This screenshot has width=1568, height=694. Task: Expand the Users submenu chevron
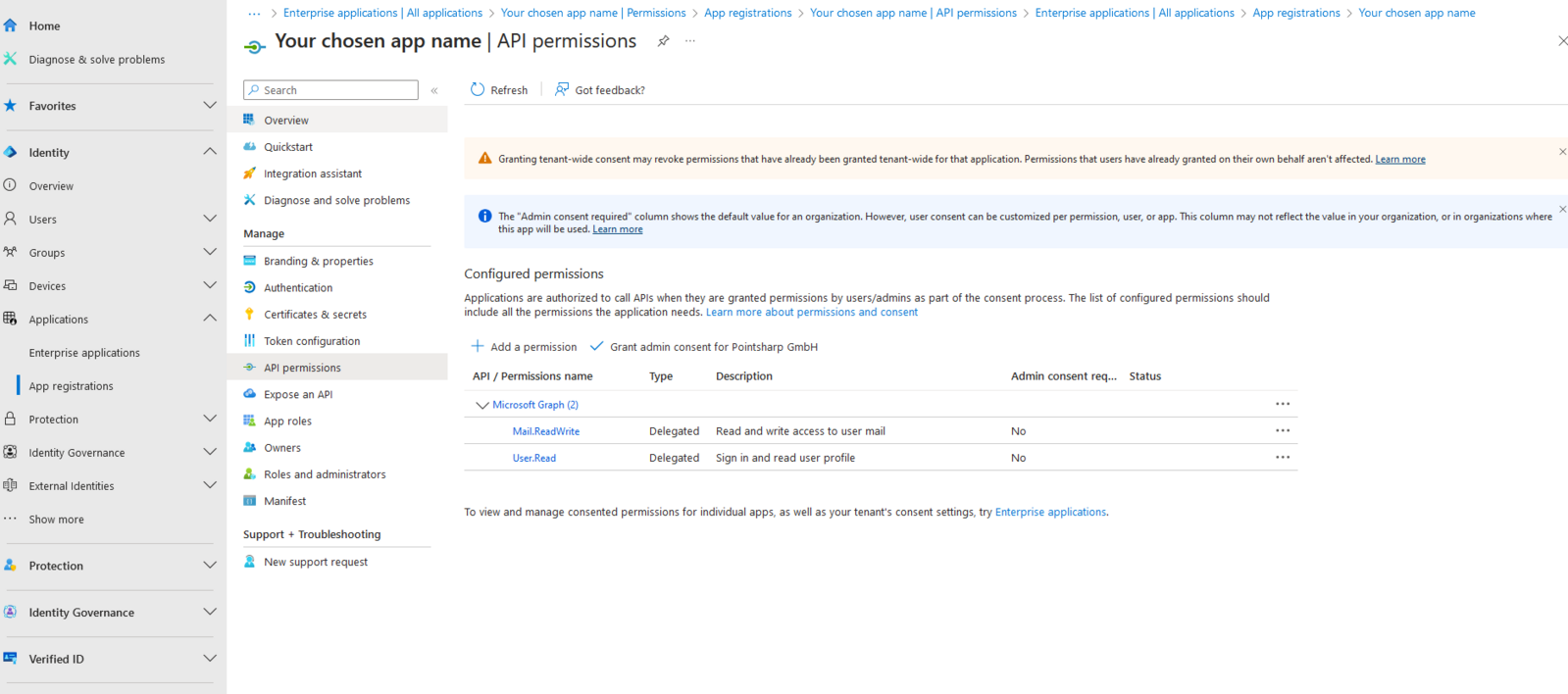coord(210,218)
